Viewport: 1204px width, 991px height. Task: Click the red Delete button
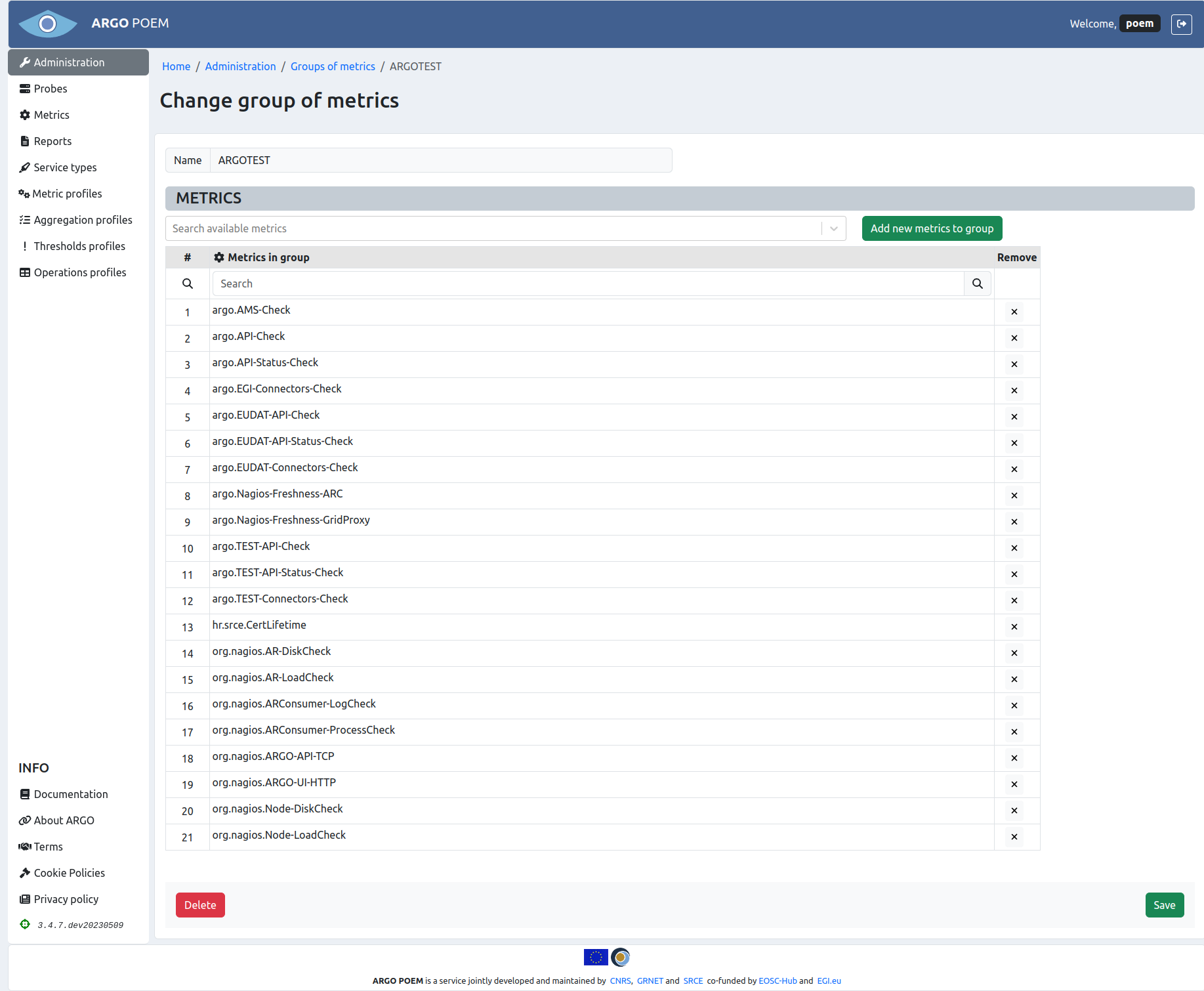pyautogui.click(x=199, y=904)
